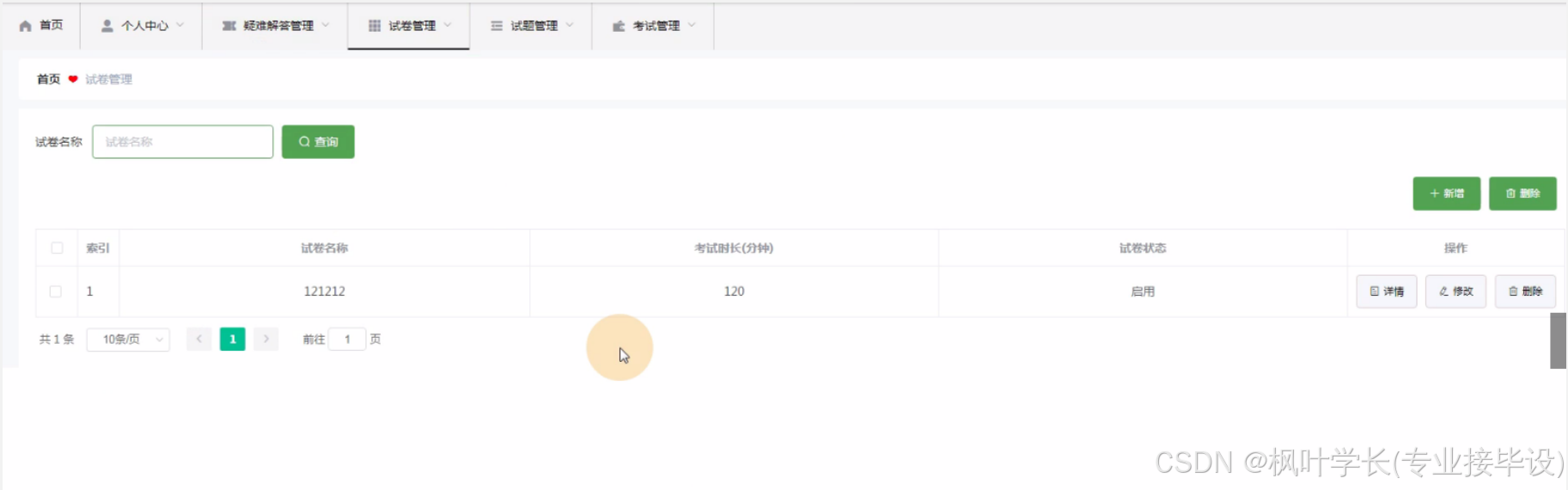Click the 考试时长(分钟) column header
Screen dimensions: 1568x490
734,248
